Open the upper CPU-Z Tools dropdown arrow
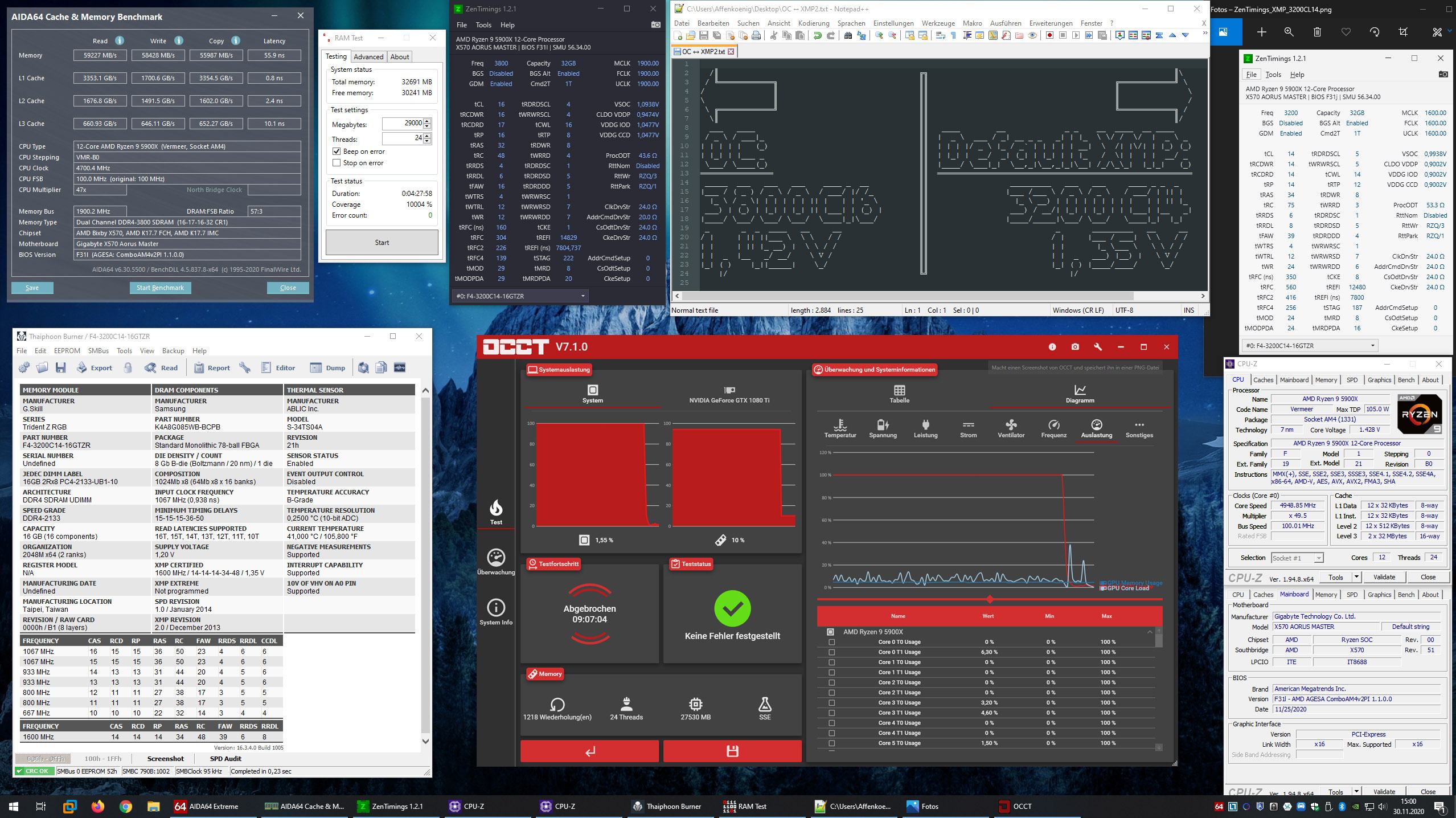Screen dimensions: 1456x818 [1356, 577]
